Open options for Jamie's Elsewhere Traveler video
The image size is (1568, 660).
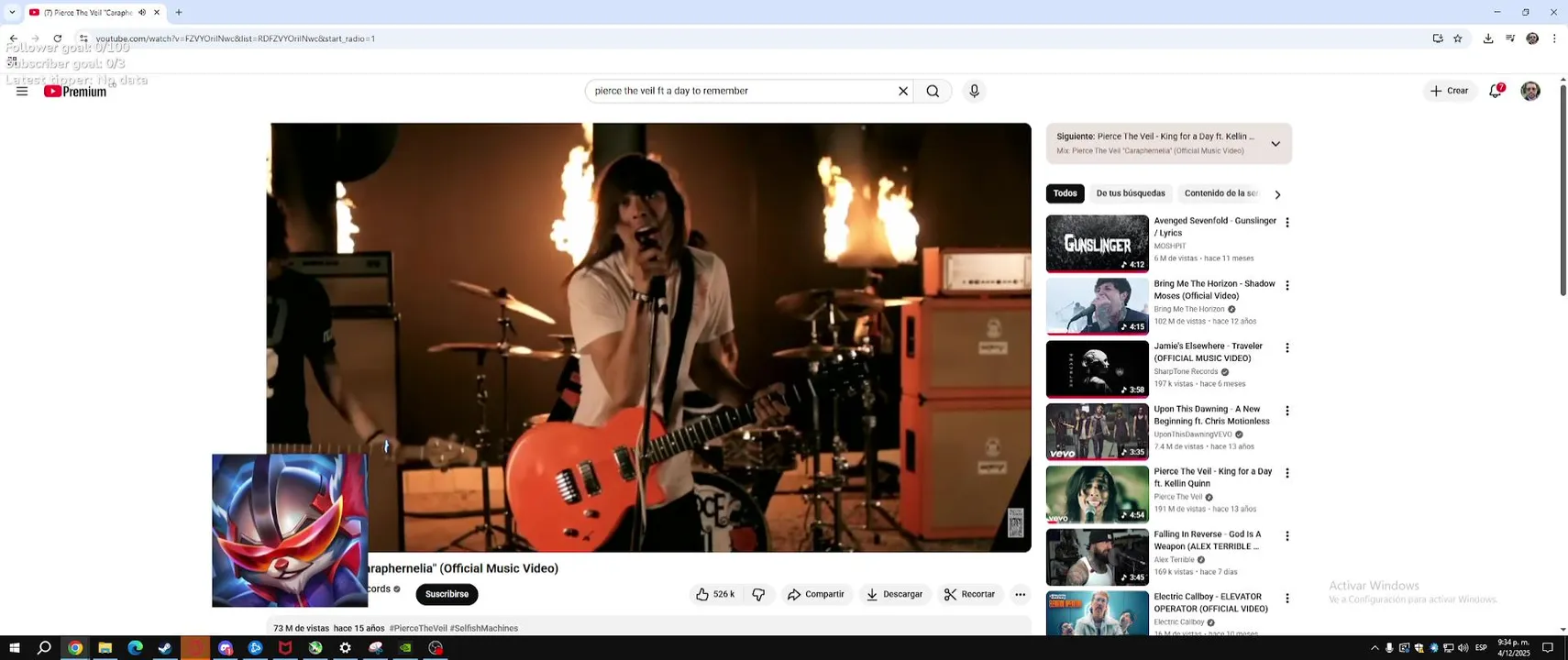(x=1287, y=348)
